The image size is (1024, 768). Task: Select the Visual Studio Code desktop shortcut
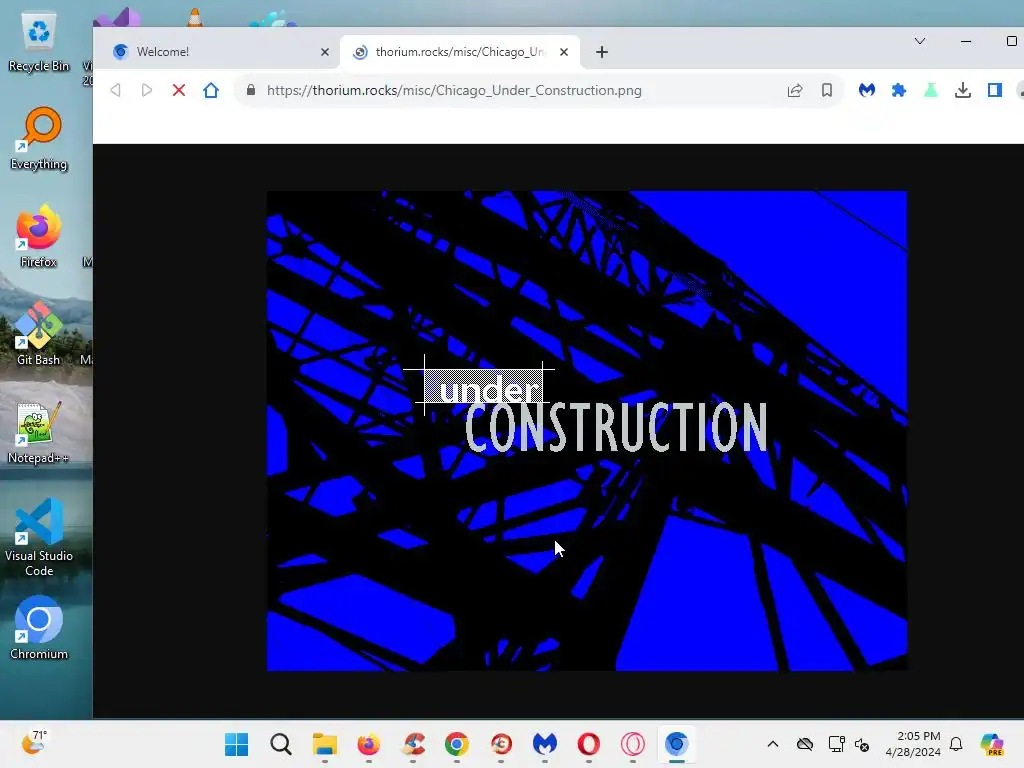pos(39,537)
